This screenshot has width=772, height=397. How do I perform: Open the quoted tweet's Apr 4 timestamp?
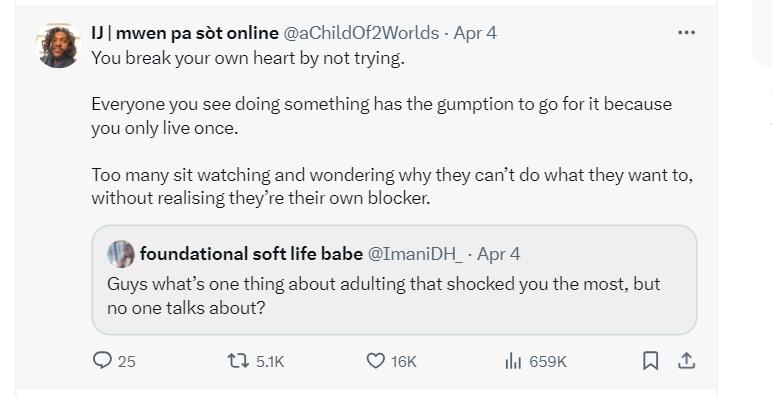(x=498, y=254)
